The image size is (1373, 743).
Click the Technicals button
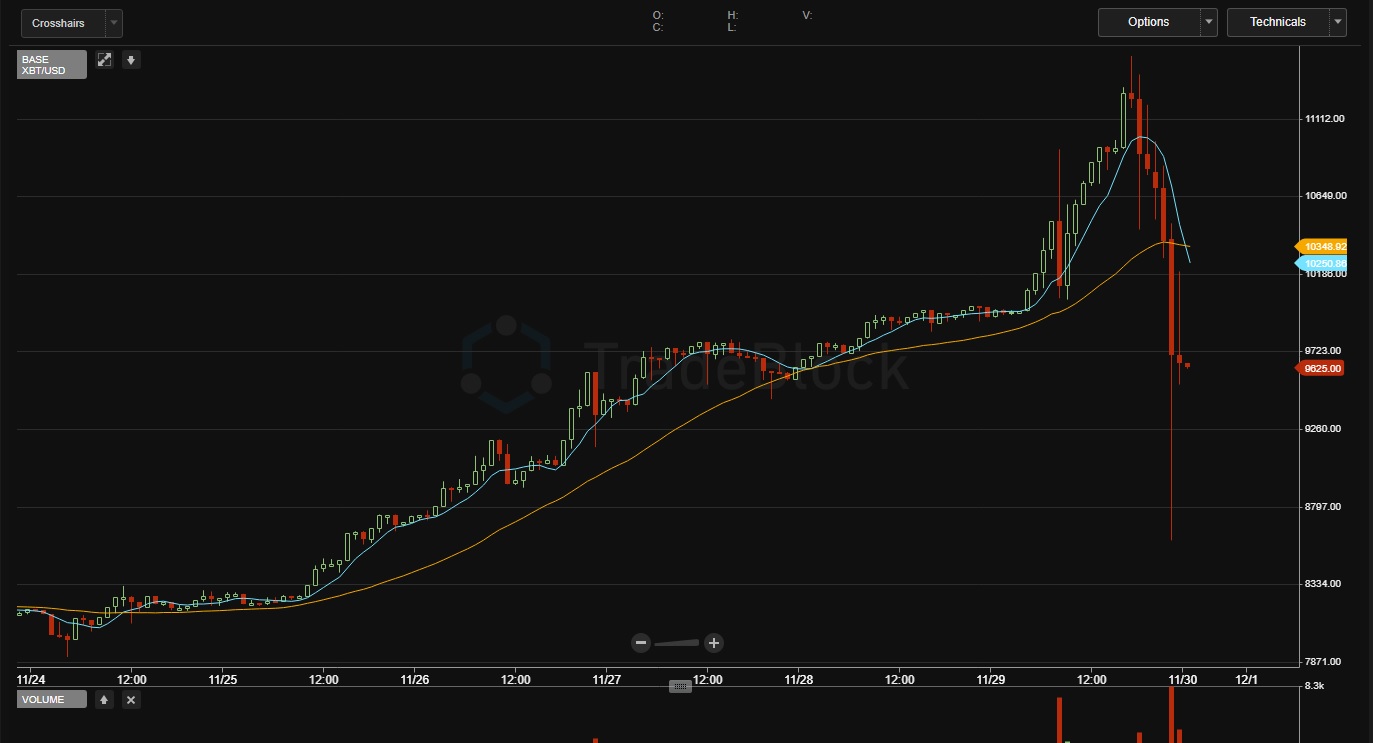pyautogui.click(x=1277, y=22)
